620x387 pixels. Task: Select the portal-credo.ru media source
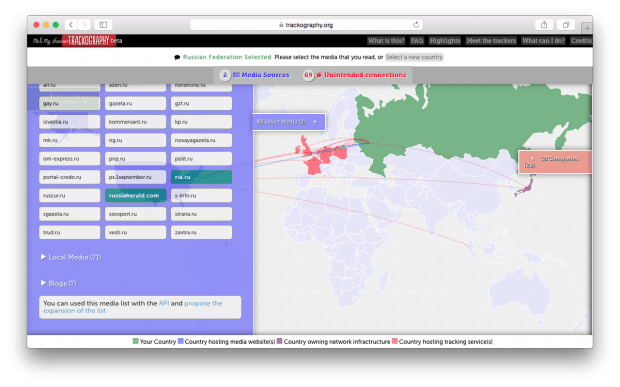(69, 177)
